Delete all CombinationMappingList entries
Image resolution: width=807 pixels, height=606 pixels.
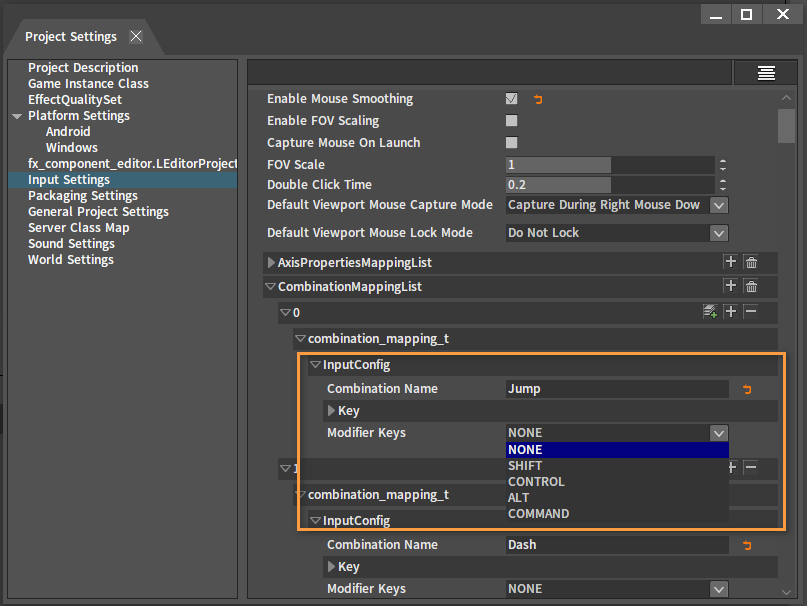751,286
